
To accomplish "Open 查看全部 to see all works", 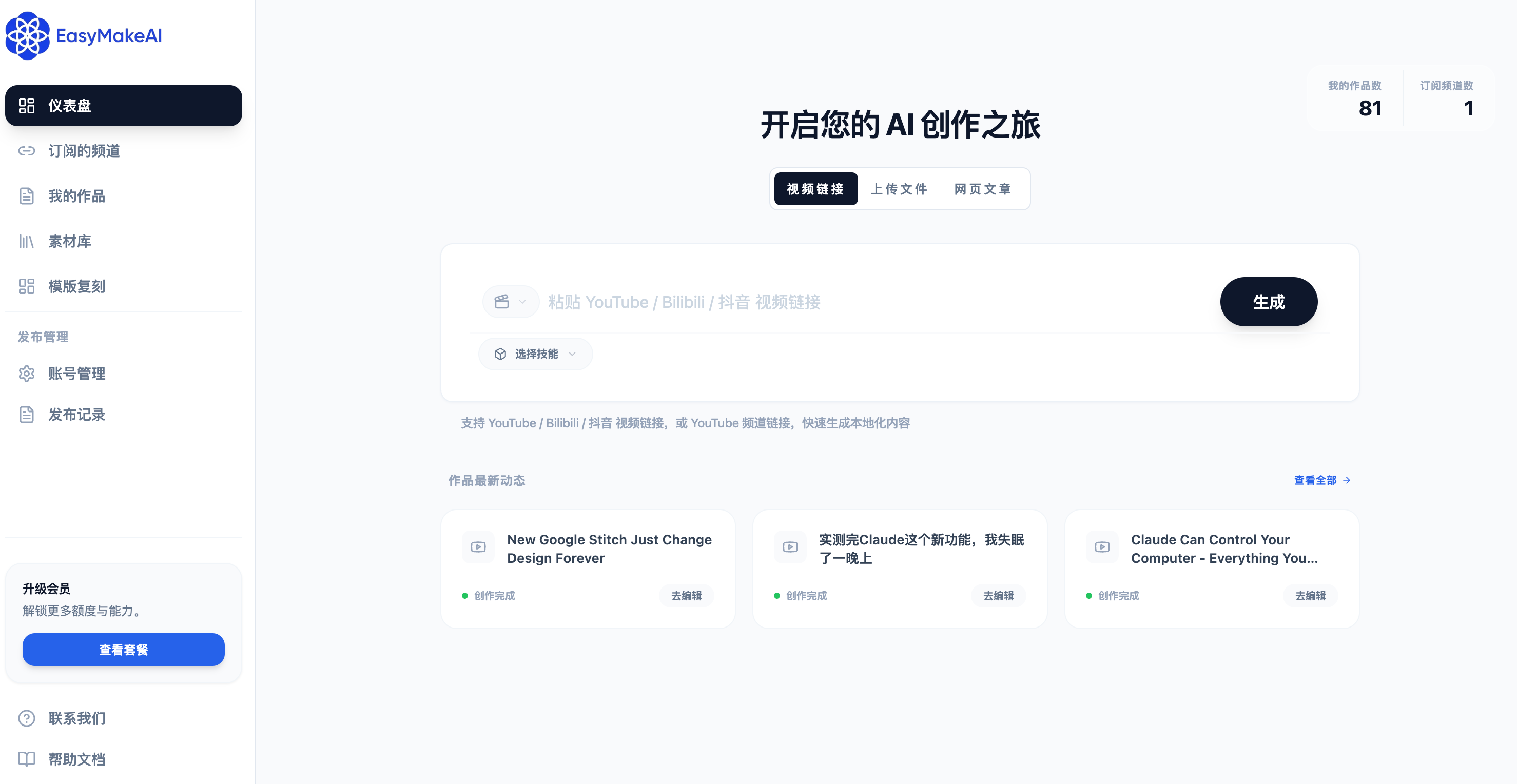I will point(1316,480).
